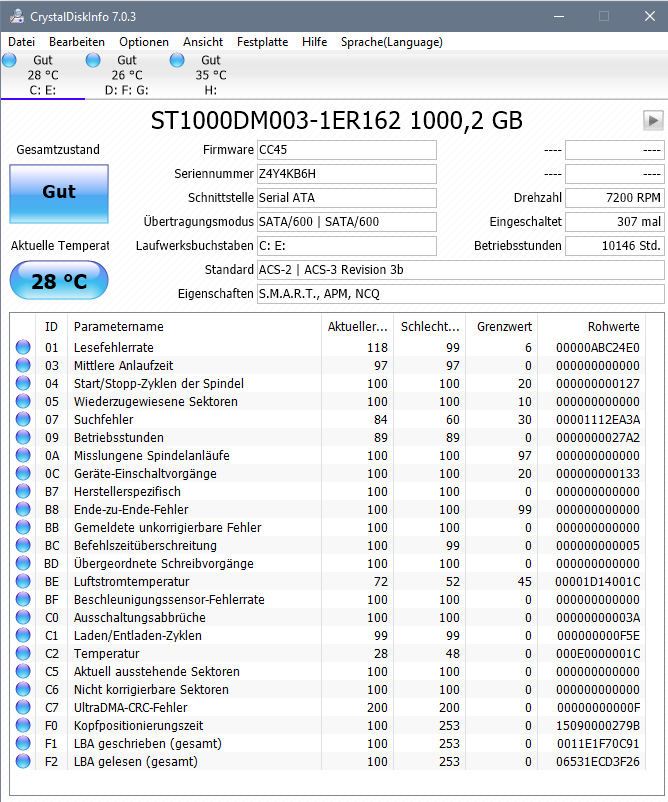The image size is (668, 802).
Task: Select the Suchfehler parameter name
Action: pos(103,419)
